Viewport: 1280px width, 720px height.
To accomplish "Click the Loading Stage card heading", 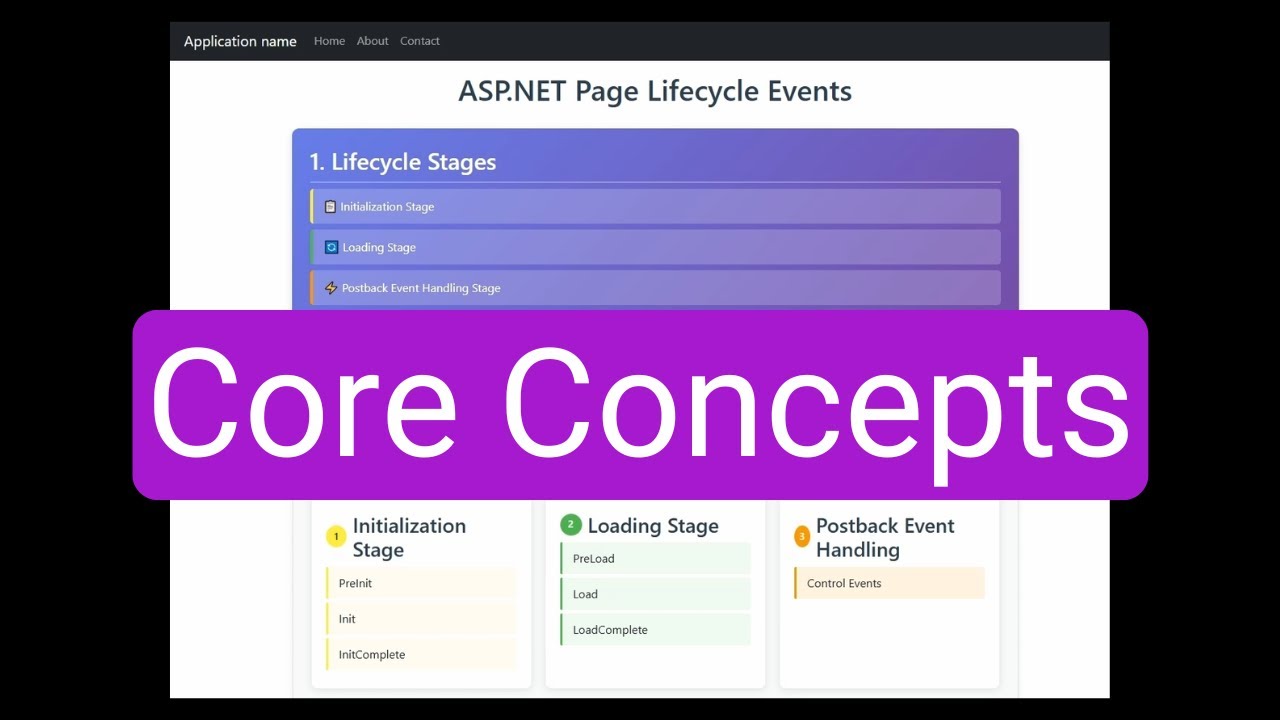I will click(653, 526).
